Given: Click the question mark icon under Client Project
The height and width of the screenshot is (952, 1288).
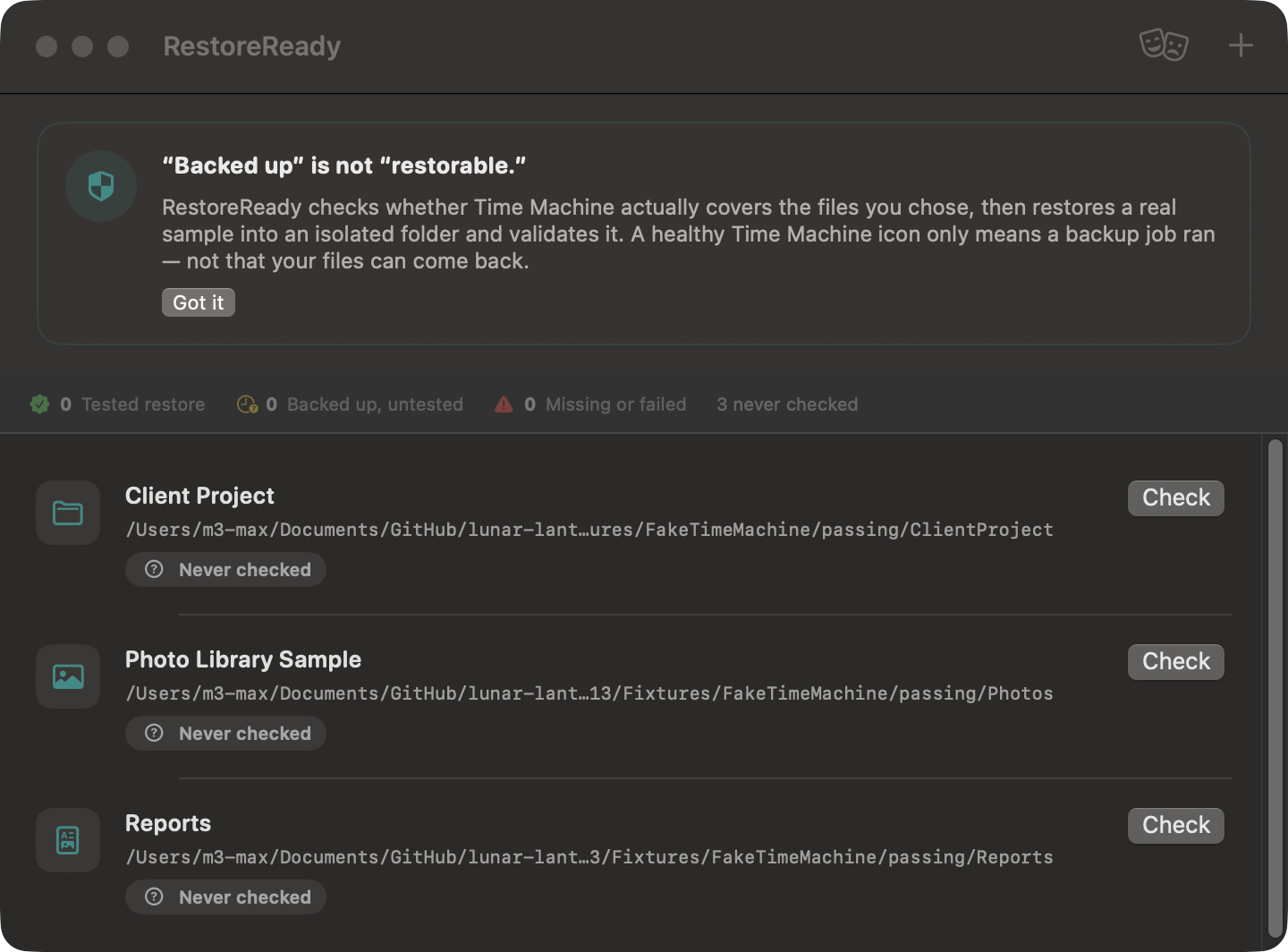Looking at the screenshot, I should point(154,570).
